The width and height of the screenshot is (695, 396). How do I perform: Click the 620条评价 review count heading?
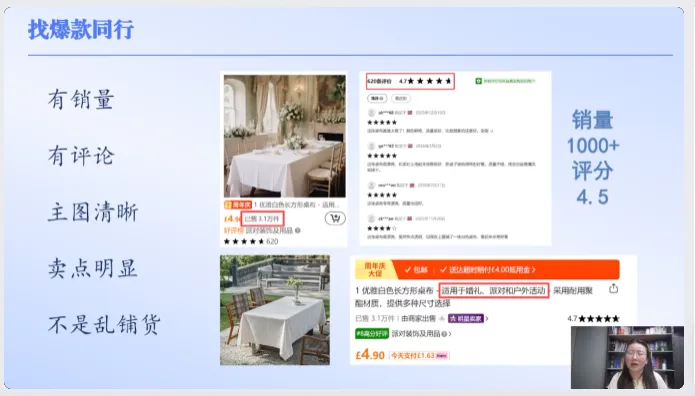click(x=380, y=81)
